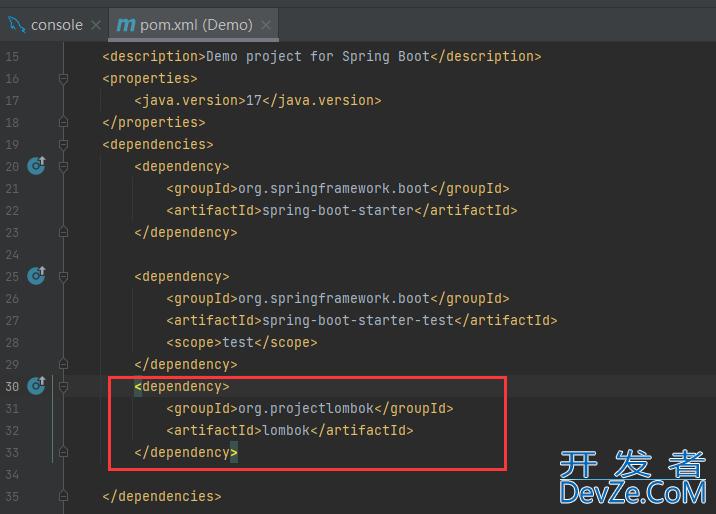The height and width of the screenshot is (514, 716).
Task: Close the pom.xml (Demo) tab
Action: [266, 25]
